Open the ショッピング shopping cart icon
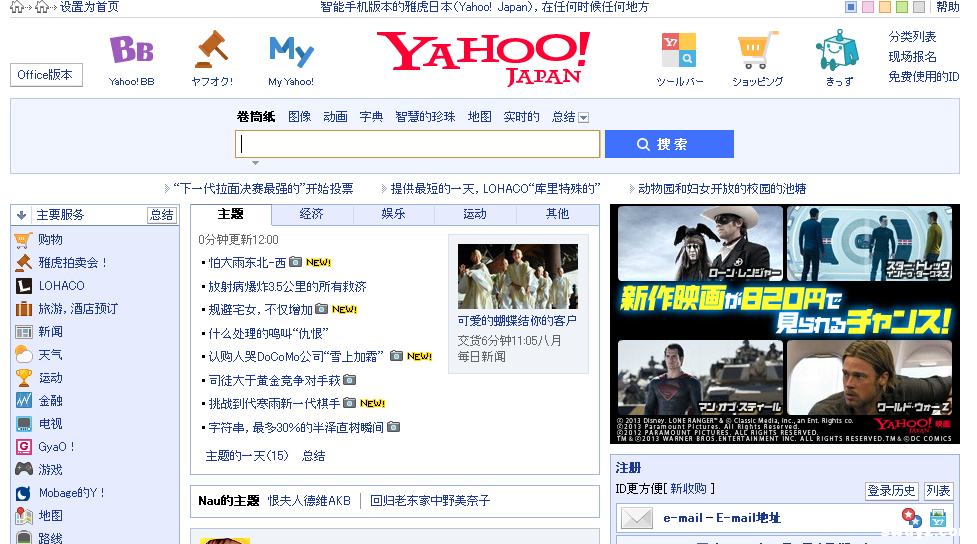 tap(757, 50)
